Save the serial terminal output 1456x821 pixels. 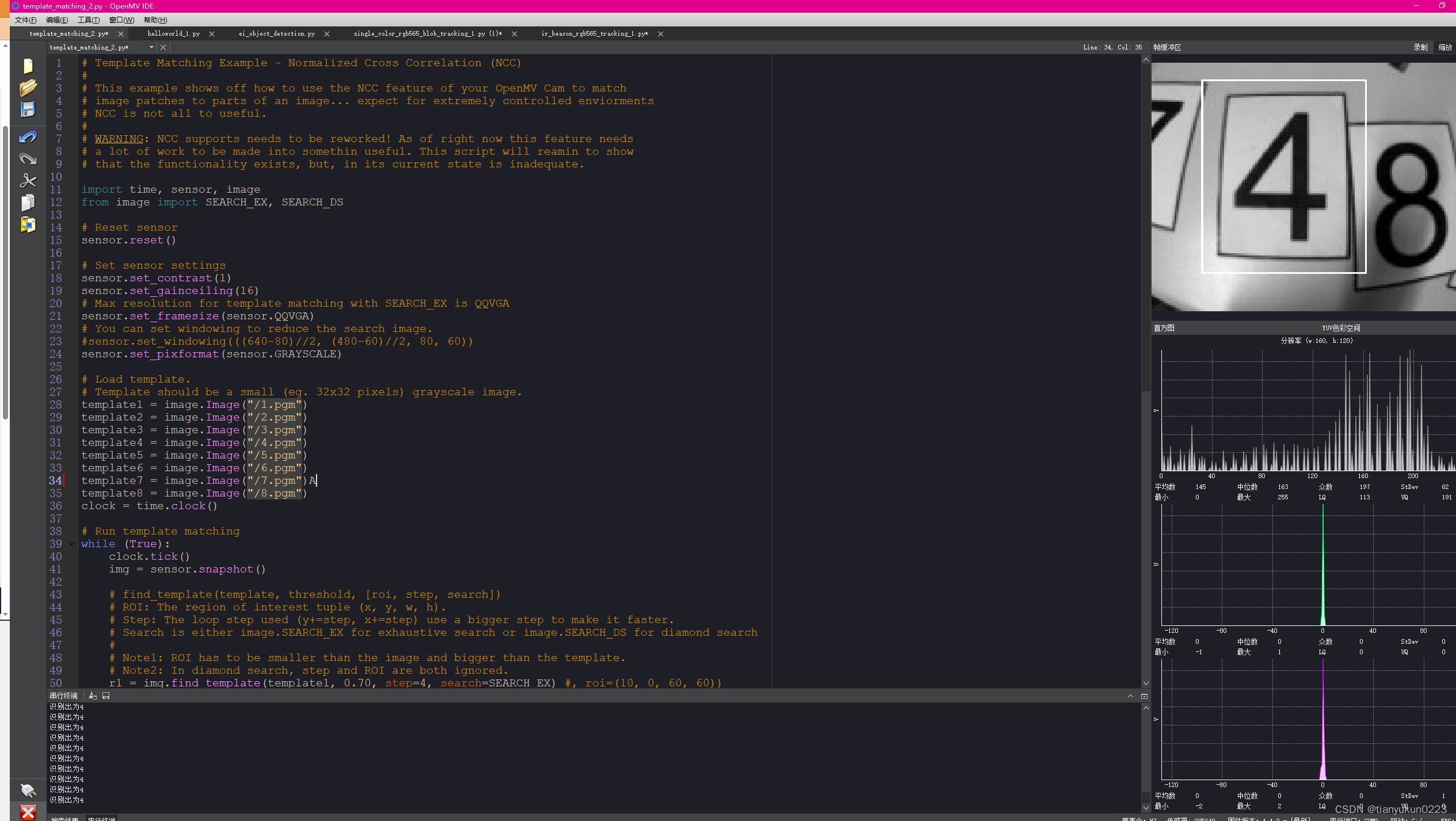[106, 696]
